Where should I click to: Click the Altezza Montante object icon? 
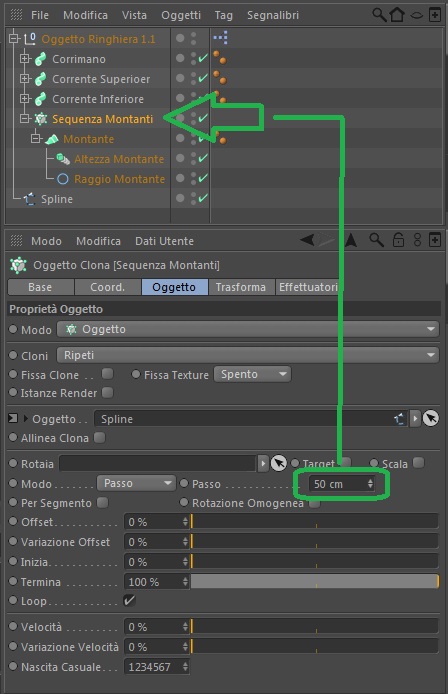click(63, 158)
